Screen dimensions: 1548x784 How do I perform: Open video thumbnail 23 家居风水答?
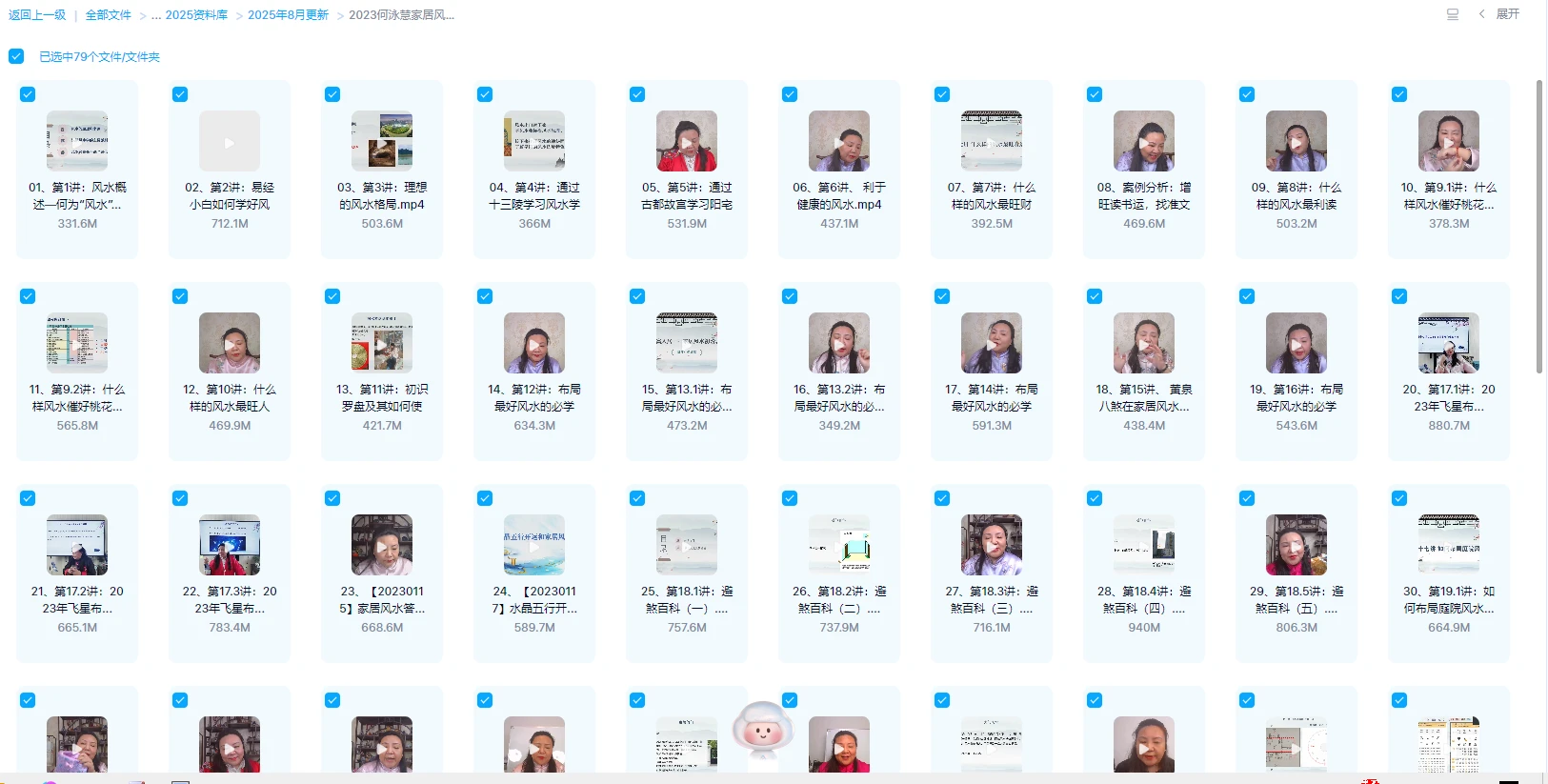pos(382,545)
